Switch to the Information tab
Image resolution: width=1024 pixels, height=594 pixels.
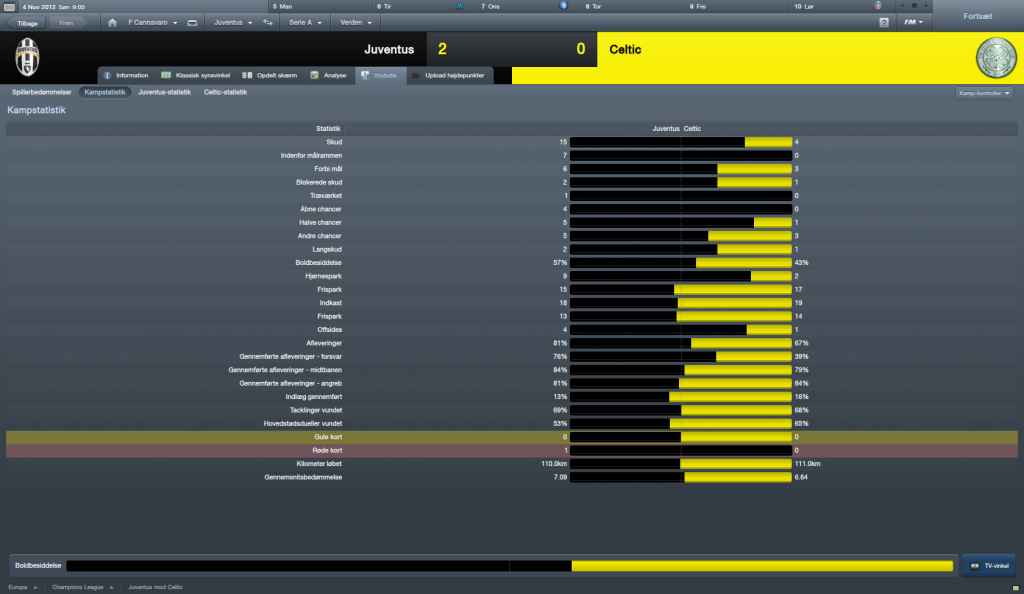[126, 76]
